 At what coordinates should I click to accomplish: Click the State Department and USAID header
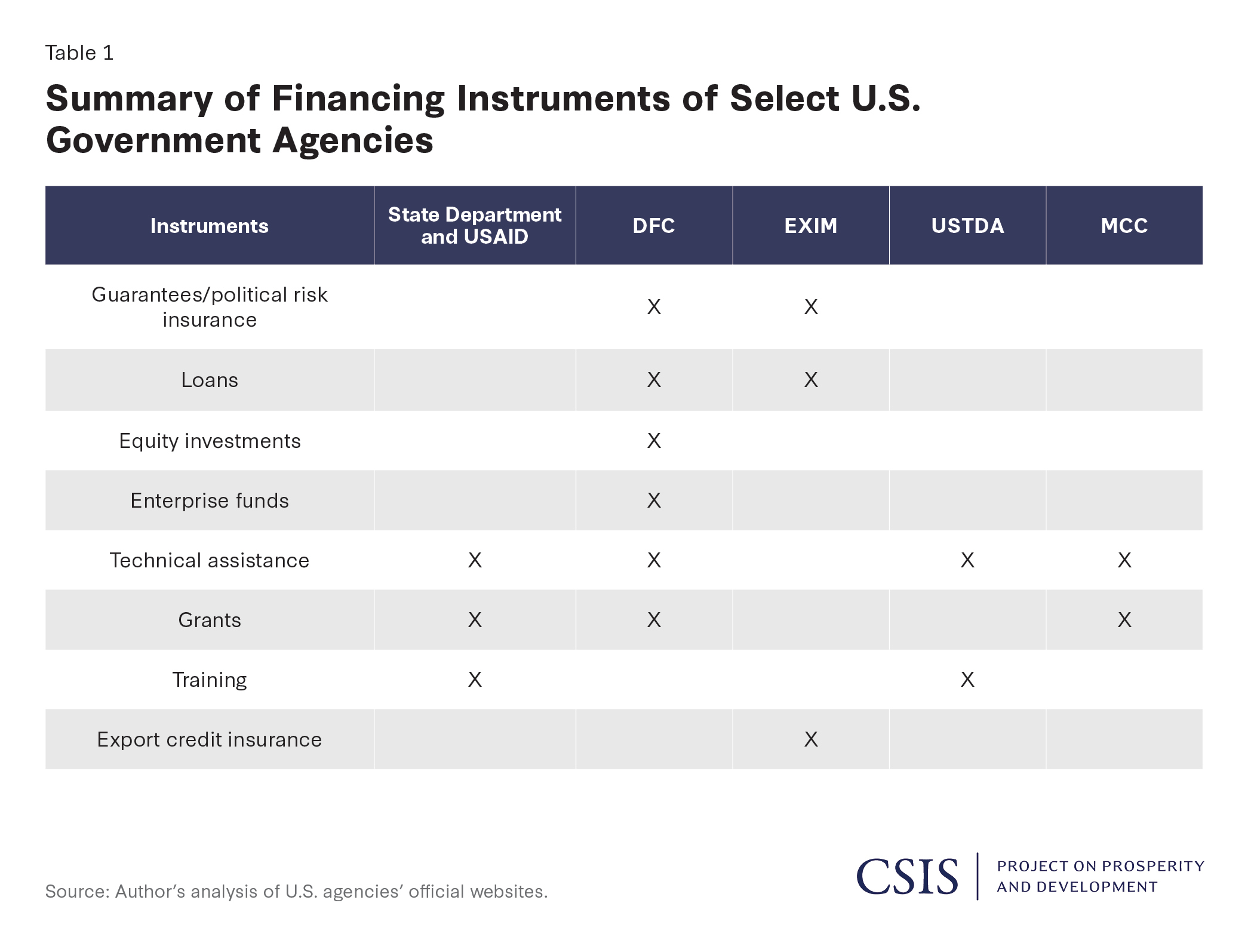click(x=475, y=226)
